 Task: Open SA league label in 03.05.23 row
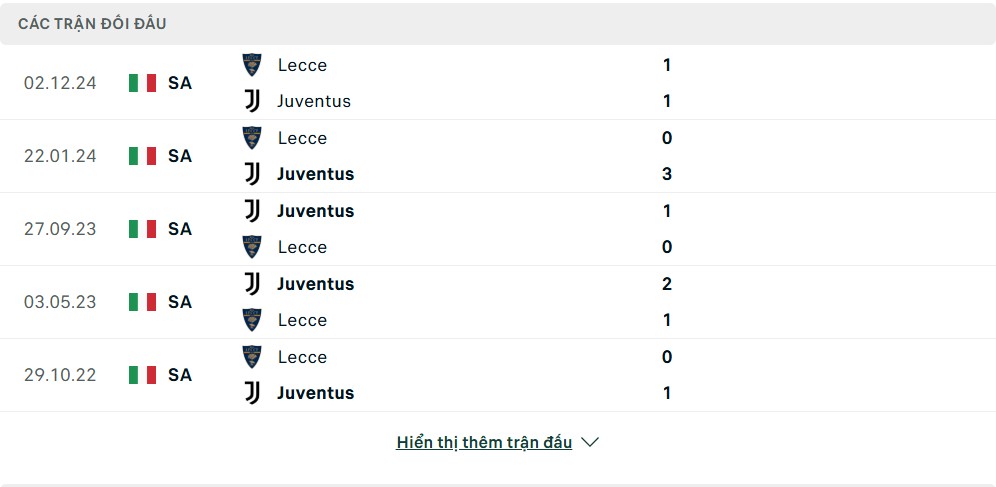pyautogui.click(x=180, y=302)
